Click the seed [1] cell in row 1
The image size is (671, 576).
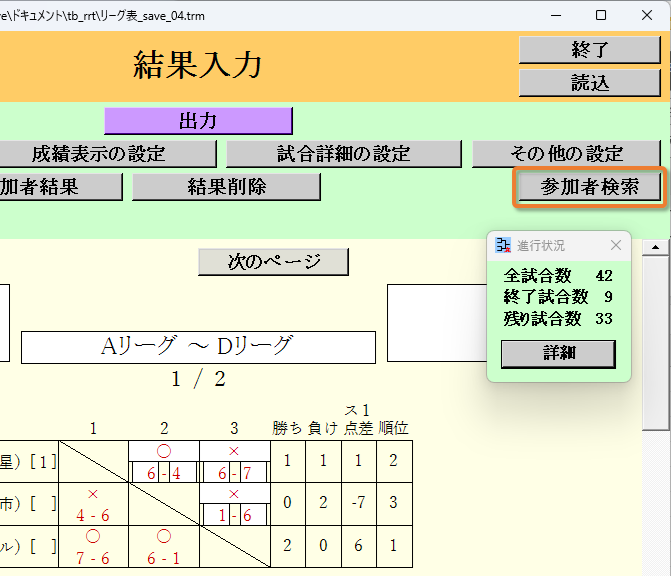click(x=43, y=462)
